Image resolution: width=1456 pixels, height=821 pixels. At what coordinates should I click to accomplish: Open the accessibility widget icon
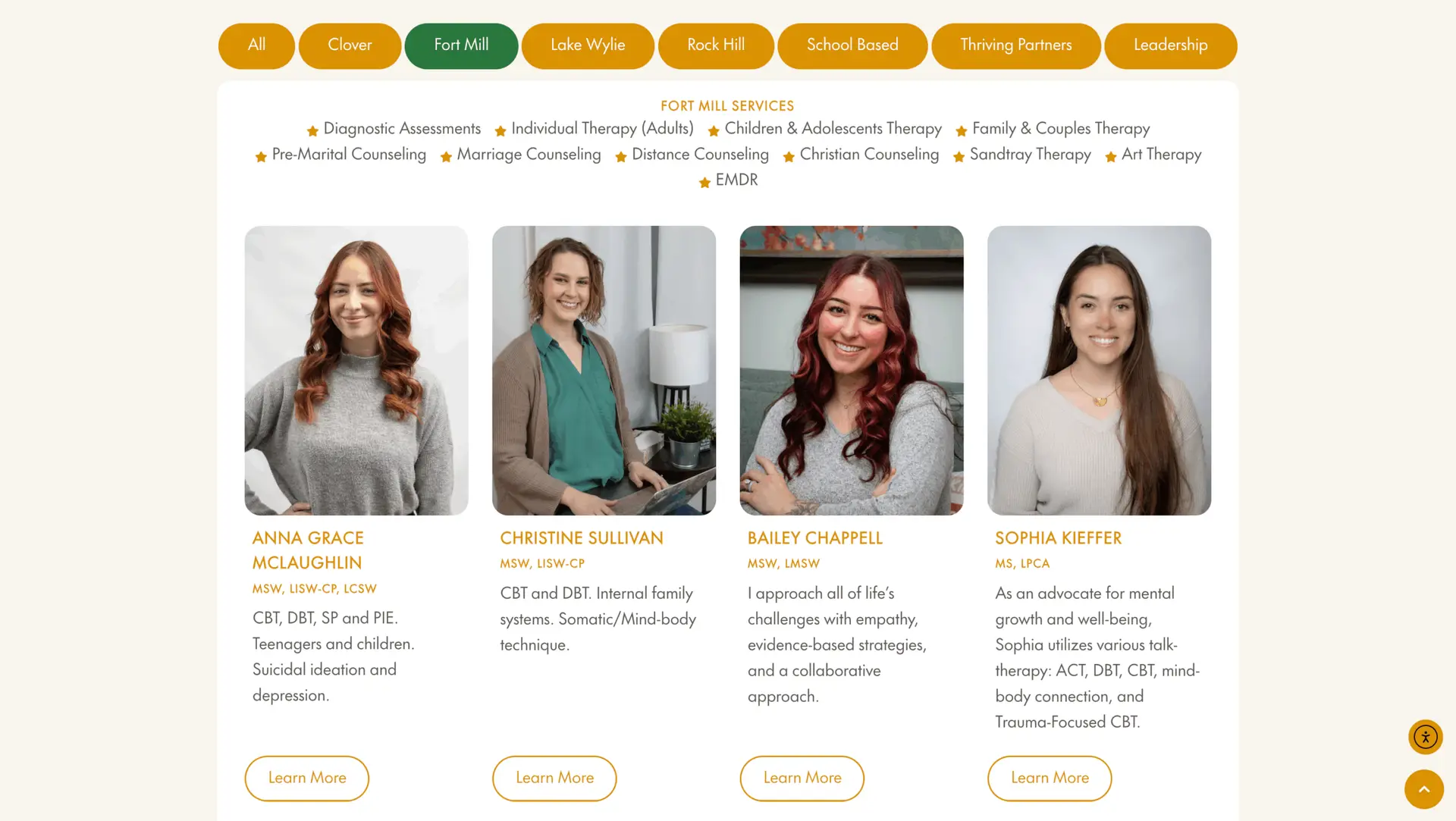[x=1425, y=737]
